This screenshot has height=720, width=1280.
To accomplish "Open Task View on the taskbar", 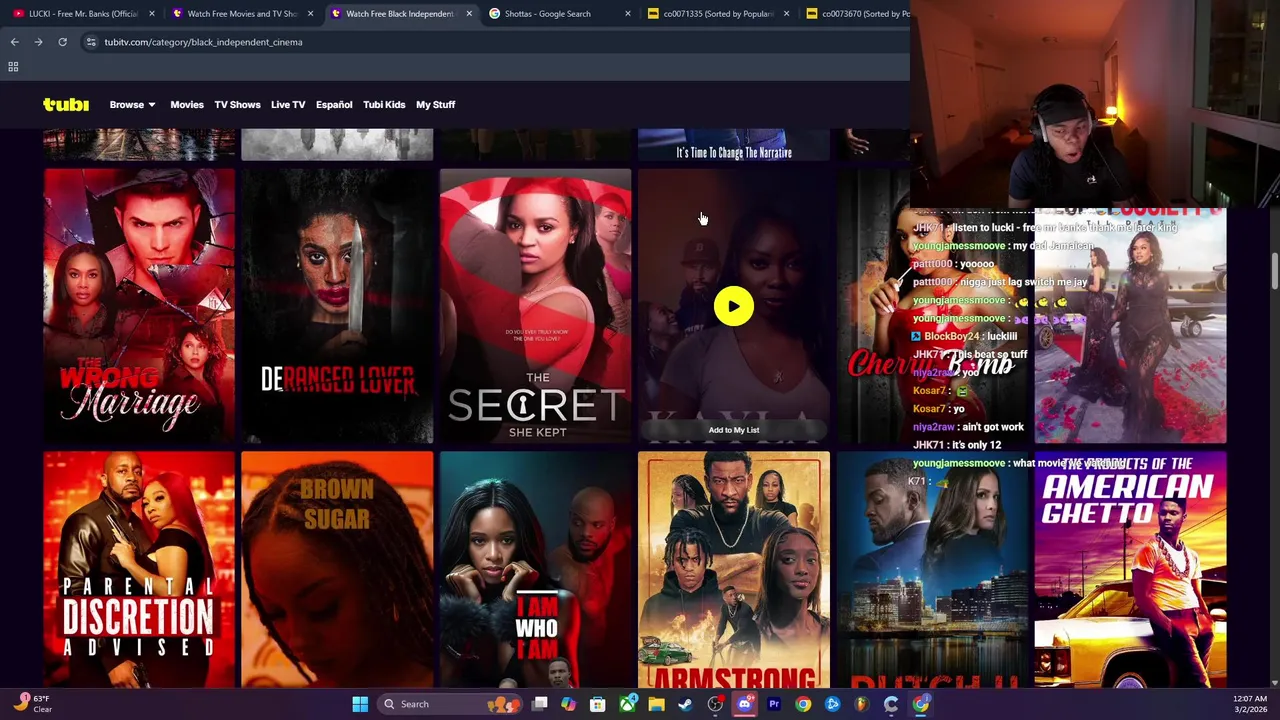I will (539, 704).
